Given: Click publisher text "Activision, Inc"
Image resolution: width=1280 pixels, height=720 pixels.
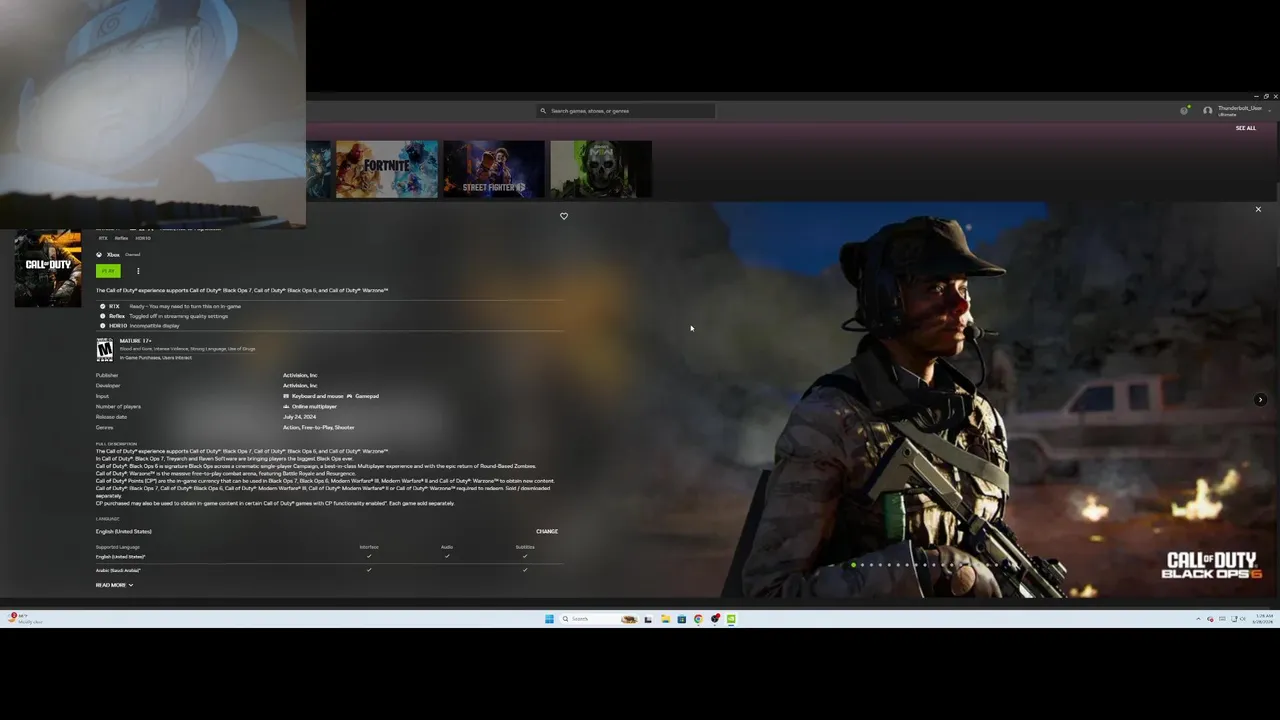Looking at the screenshot, I should click(x=300, y=375).
